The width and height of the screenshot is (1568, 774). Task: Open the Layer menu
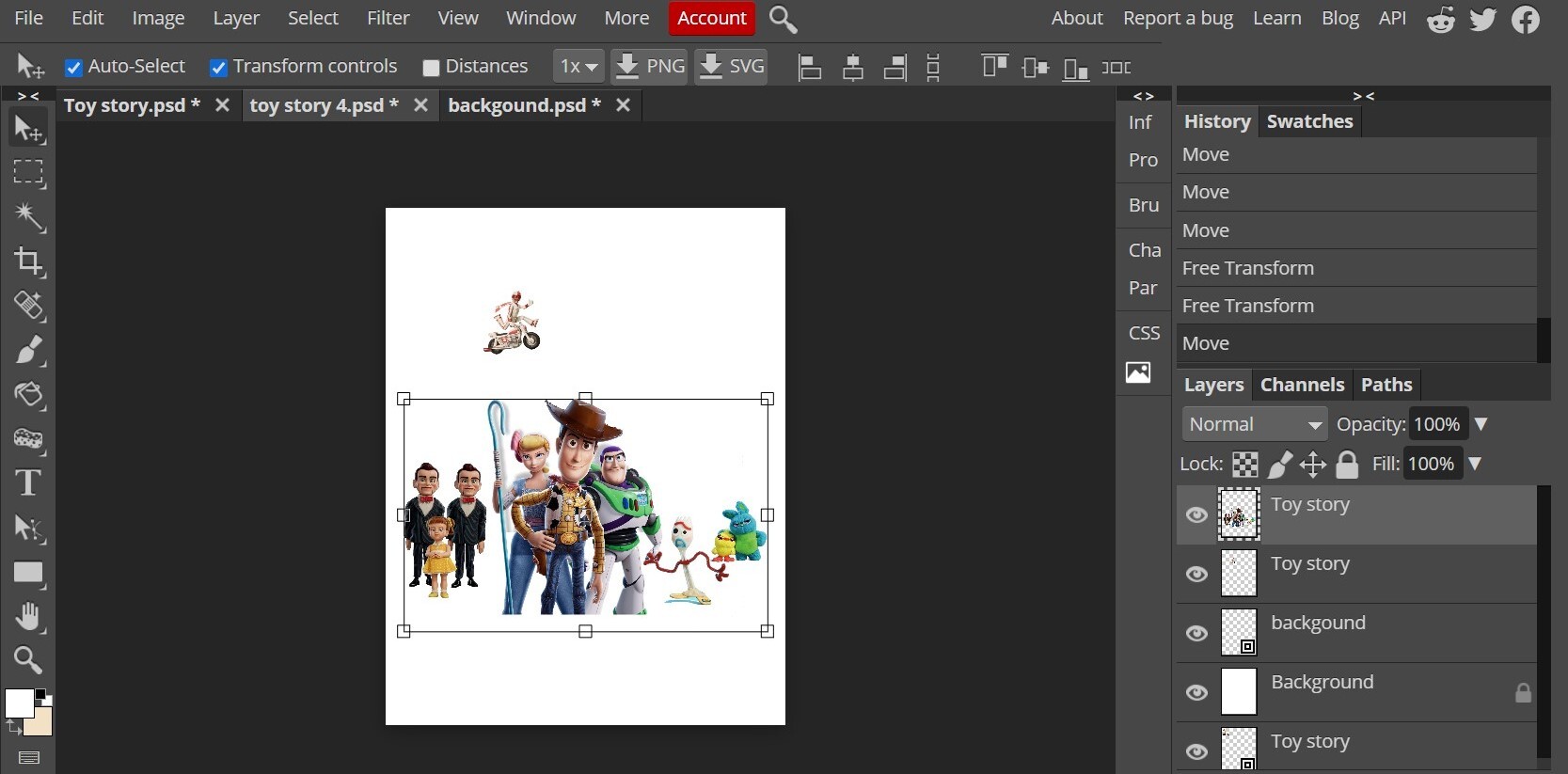click(x=236, y=18)
